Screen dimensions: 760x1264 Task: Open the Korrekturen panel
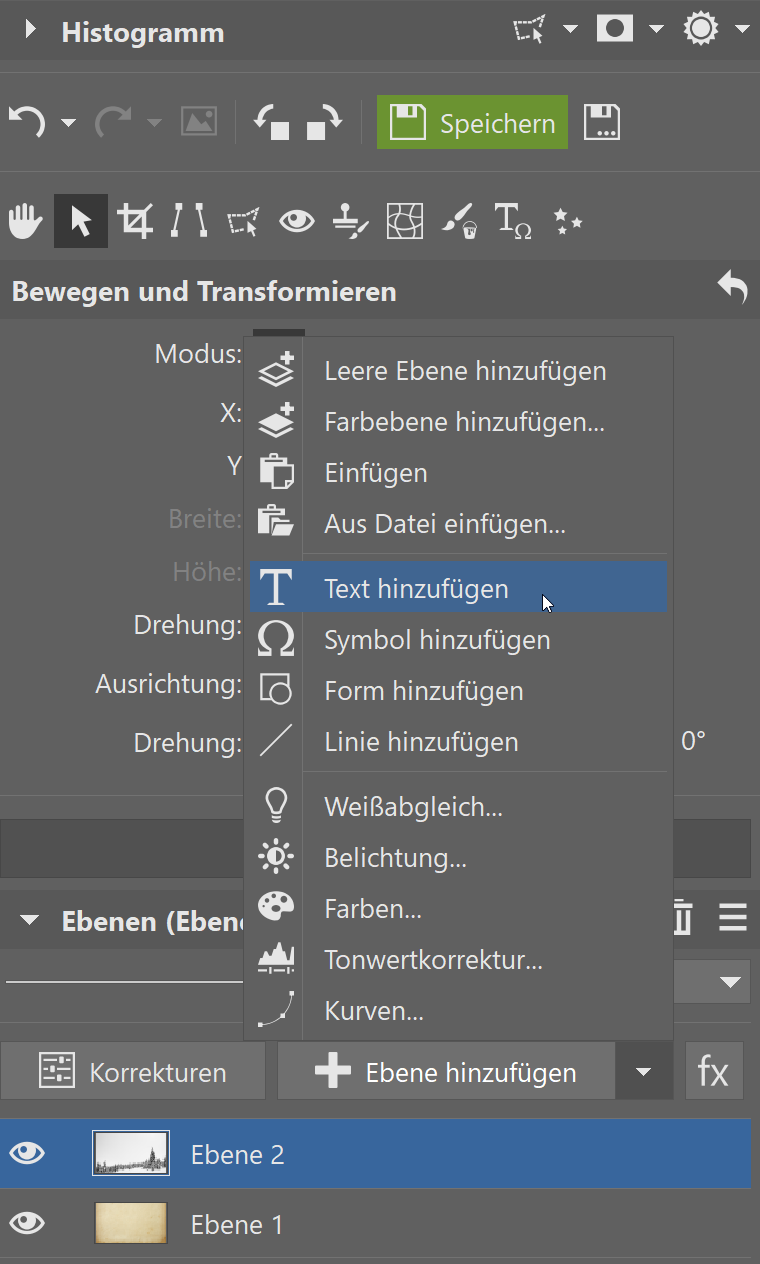pyautogui.click(x=133, y=1070)
